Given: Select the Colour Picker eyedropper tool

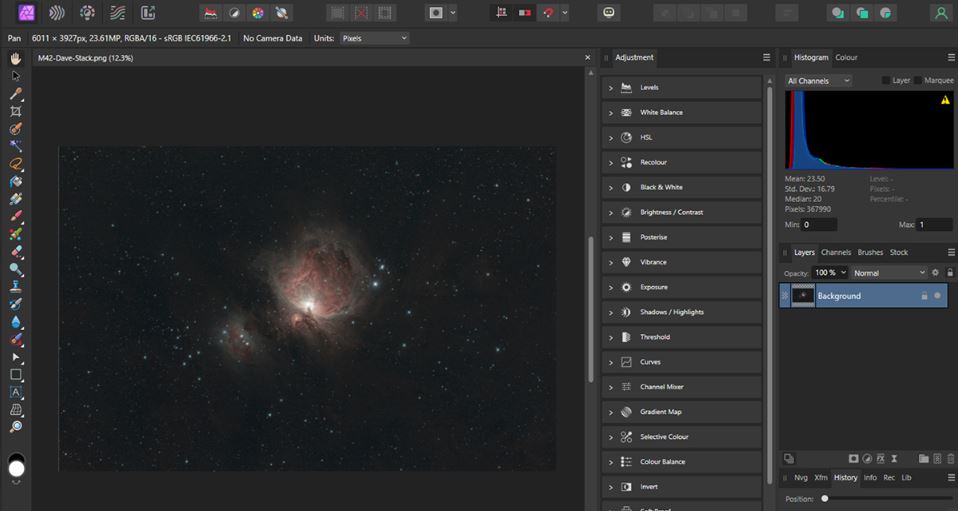Looking at the screenshot, I should click(x=16, y=94).
